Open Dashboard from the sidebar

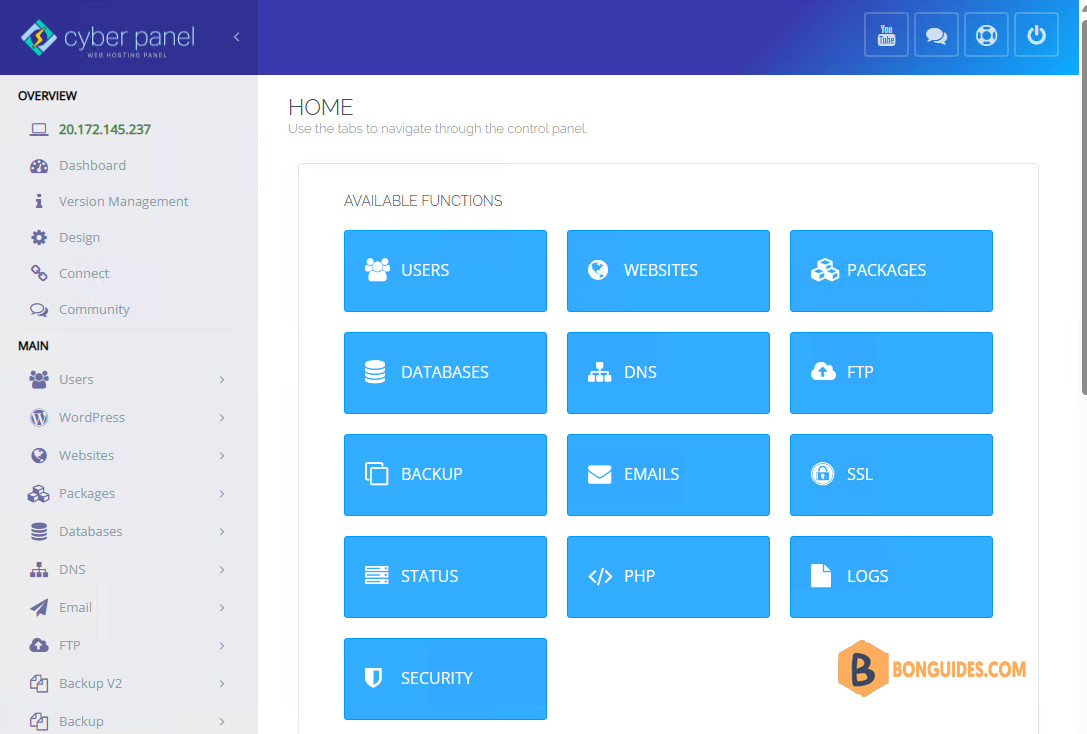pos(92,166)
